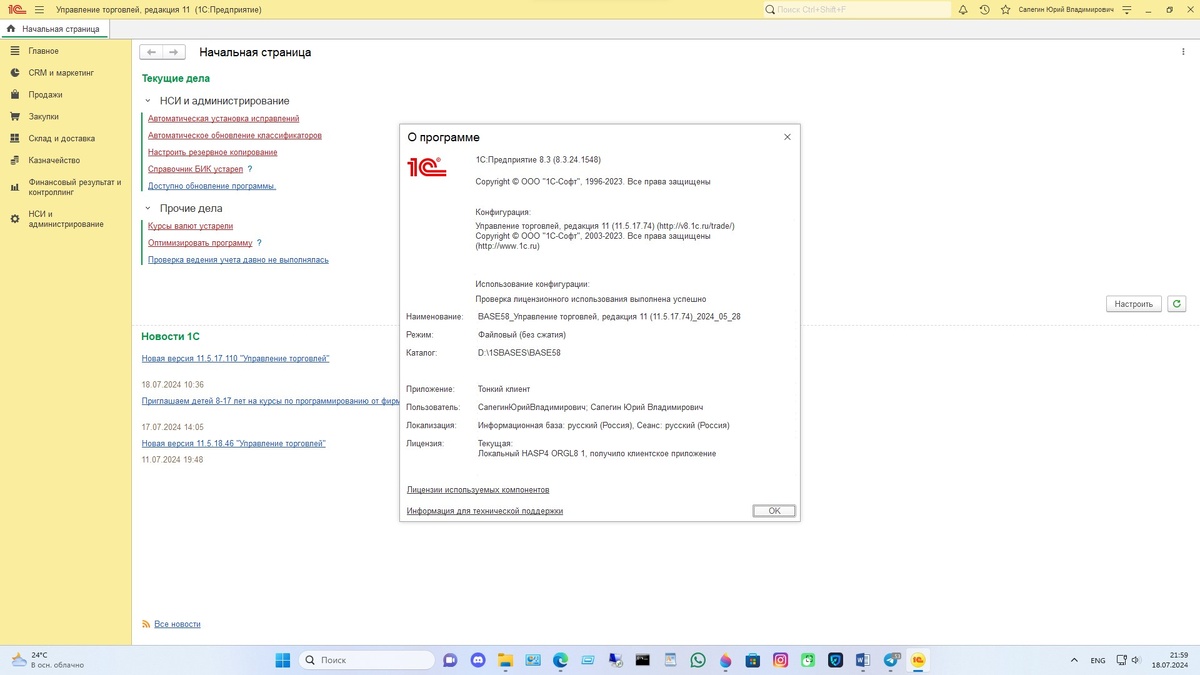Open Настроить резервное копирование link

pos(213,152)
